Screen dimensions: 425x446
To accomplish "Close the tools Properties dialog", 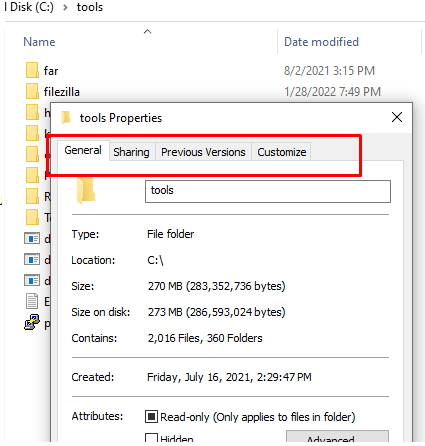I will [397, 117].
